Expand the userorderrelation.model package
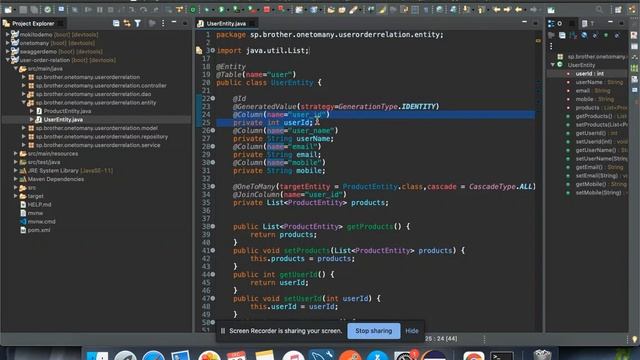The height and width of the screenshot is (360, 640). click(24, 128)
